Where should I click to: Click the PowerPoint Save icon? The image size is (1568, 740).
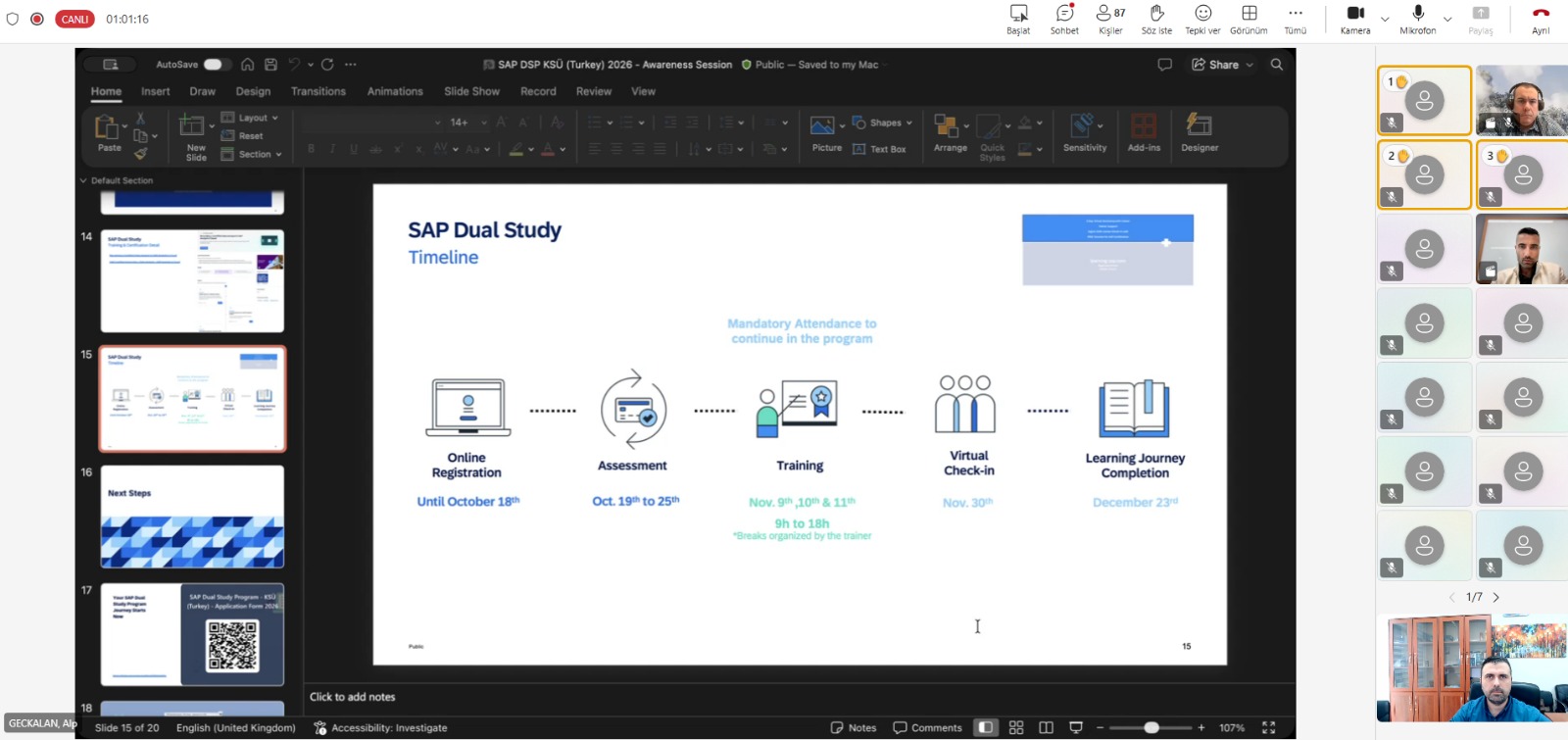270,65
